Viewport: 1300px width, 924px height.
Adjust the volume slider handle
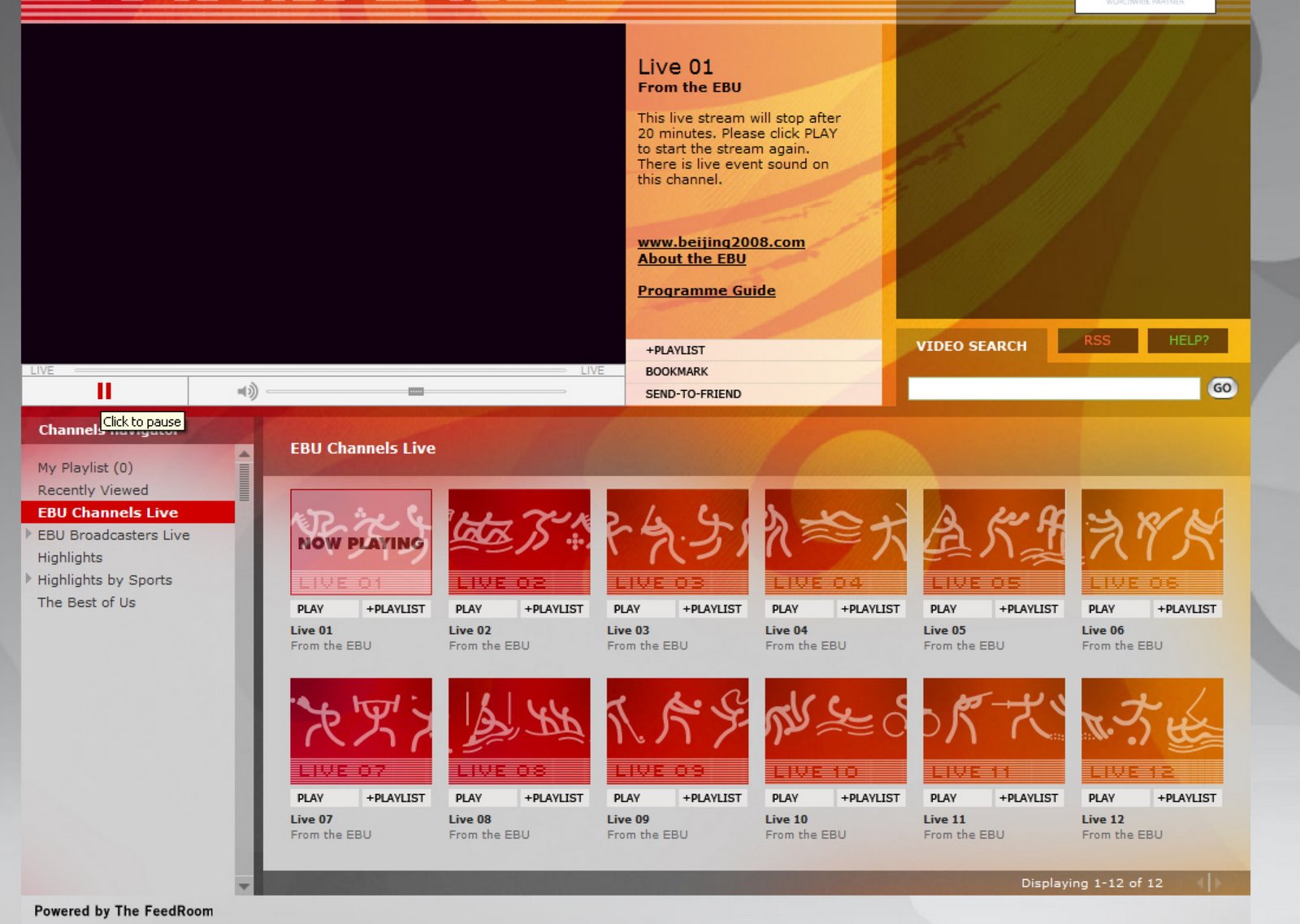click(x=416, y=392)
